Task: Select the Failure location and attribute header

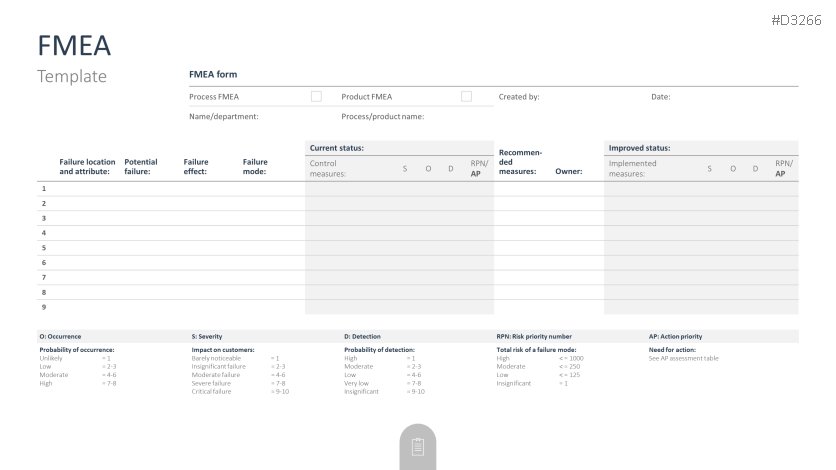Action: point(87,166)
